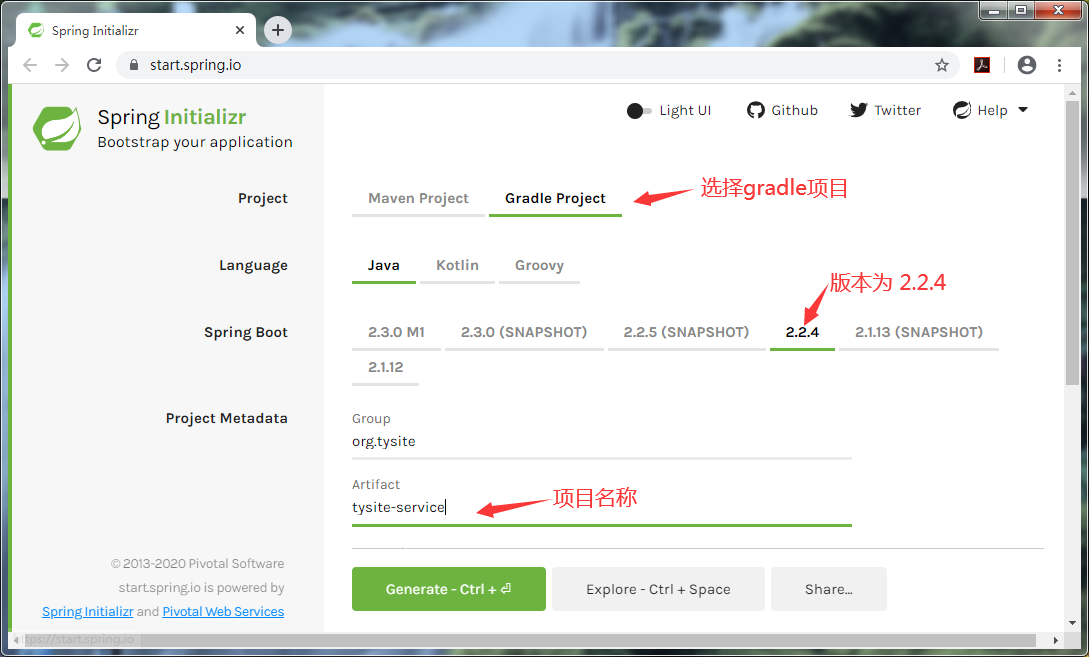Expand the Help dropdown menu
This screenshot has height=657, width=1089.
[1021, 110]
